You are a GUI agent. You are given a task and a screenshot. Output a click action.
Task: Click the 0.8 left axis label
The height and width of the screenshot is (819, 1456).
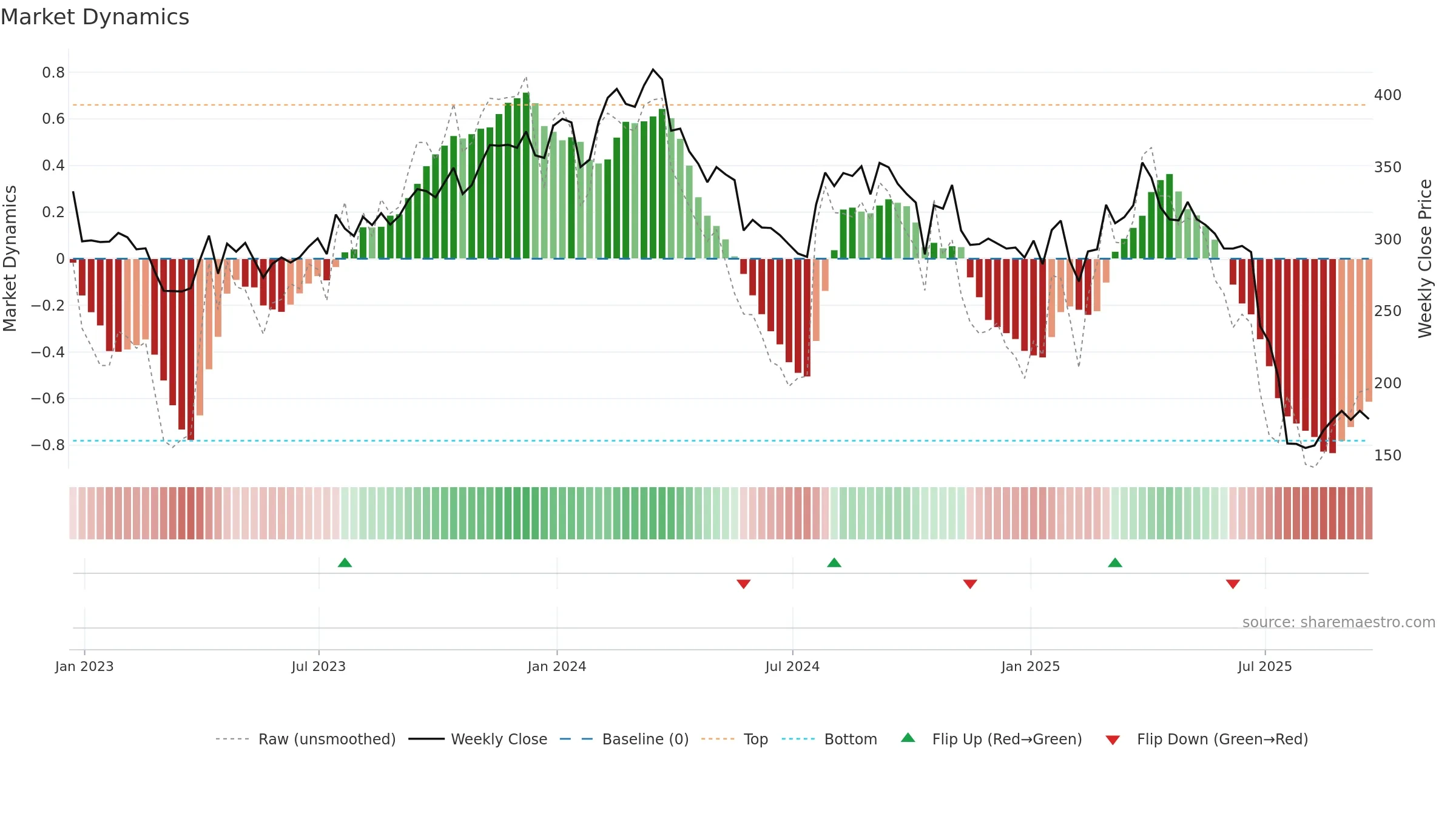(x=53, y=73)
